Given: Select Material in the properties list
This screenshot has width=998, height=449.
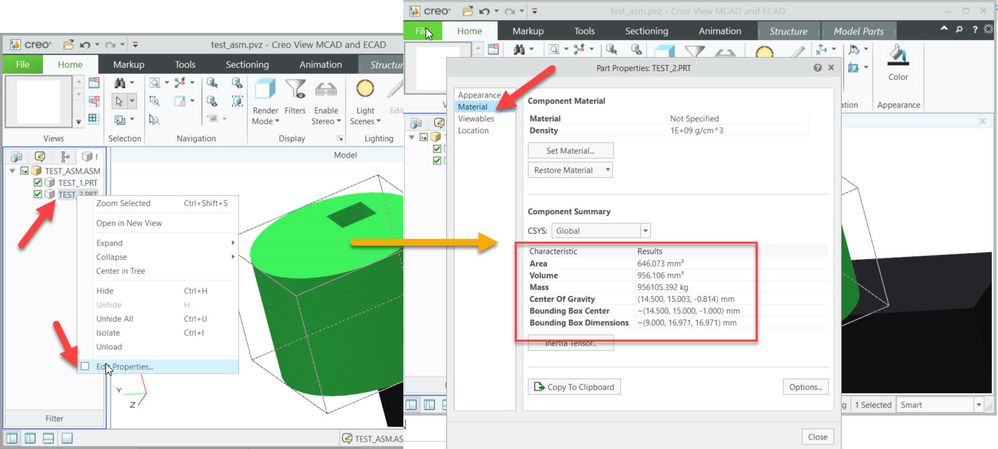Looking at the screenshot, I should tap(475, 107).
